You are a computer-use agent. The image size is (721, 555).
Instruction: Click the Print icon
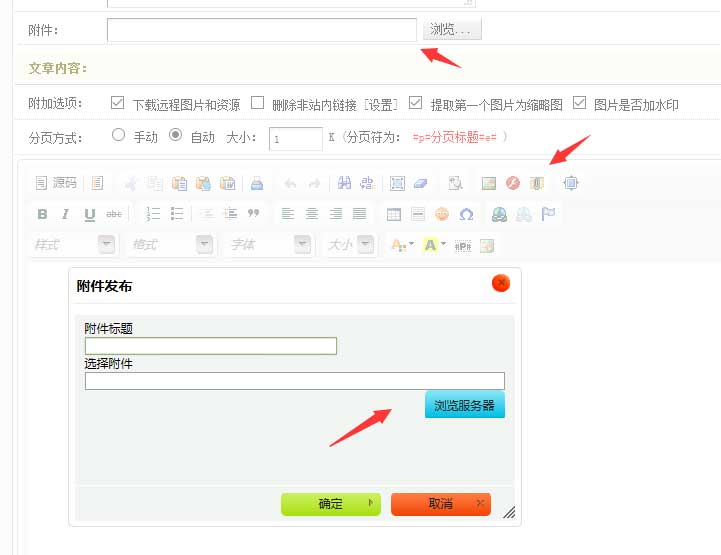coord(257,183)
